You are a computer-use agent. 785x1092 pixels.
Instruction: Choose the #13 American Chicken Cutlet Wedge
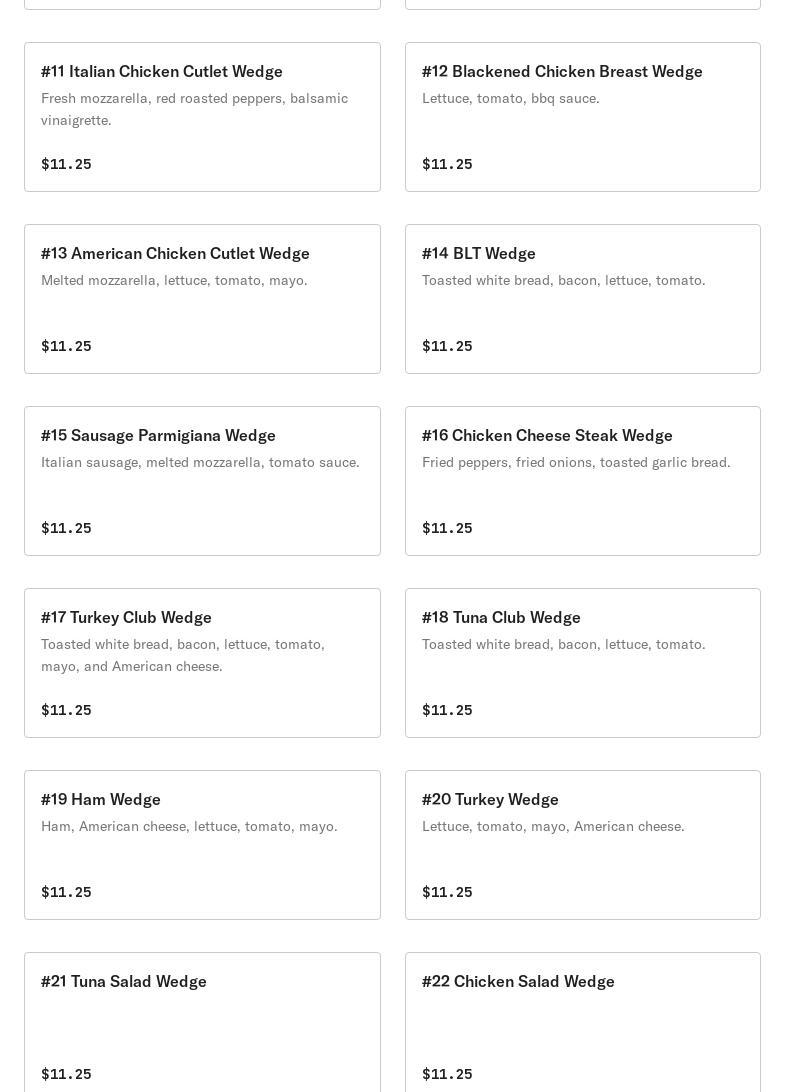tap(175, 253)
